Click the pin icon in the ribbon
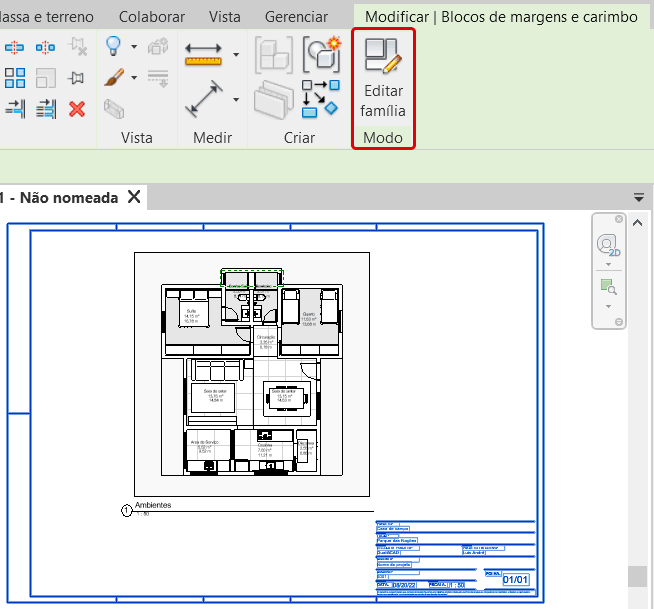This screenshot has width=654, height=609. click(x=77, y=78)
